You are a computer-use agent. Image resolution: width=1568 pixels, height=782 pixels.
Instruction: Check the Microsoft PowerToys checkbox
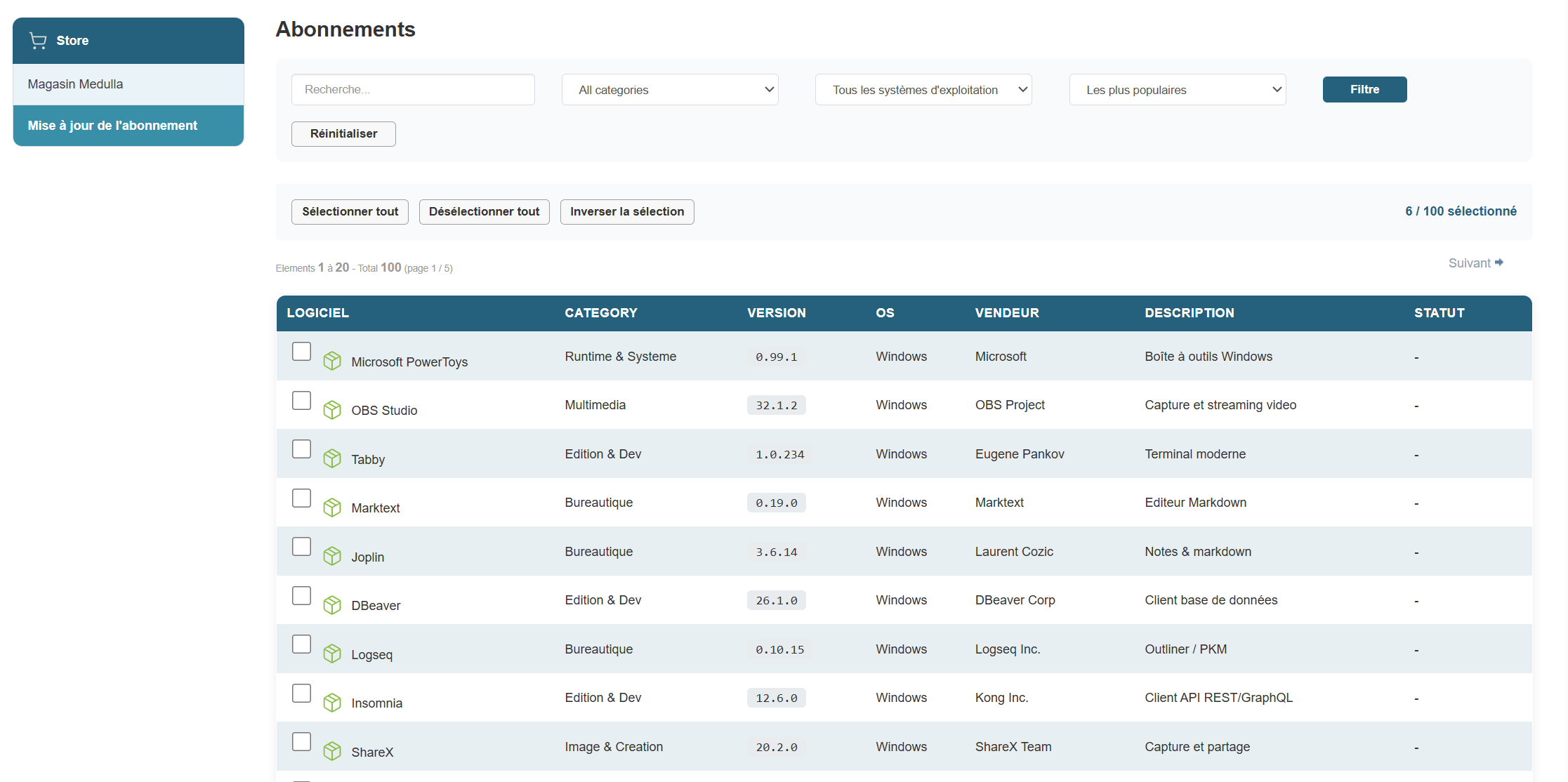tap(301, 352)
